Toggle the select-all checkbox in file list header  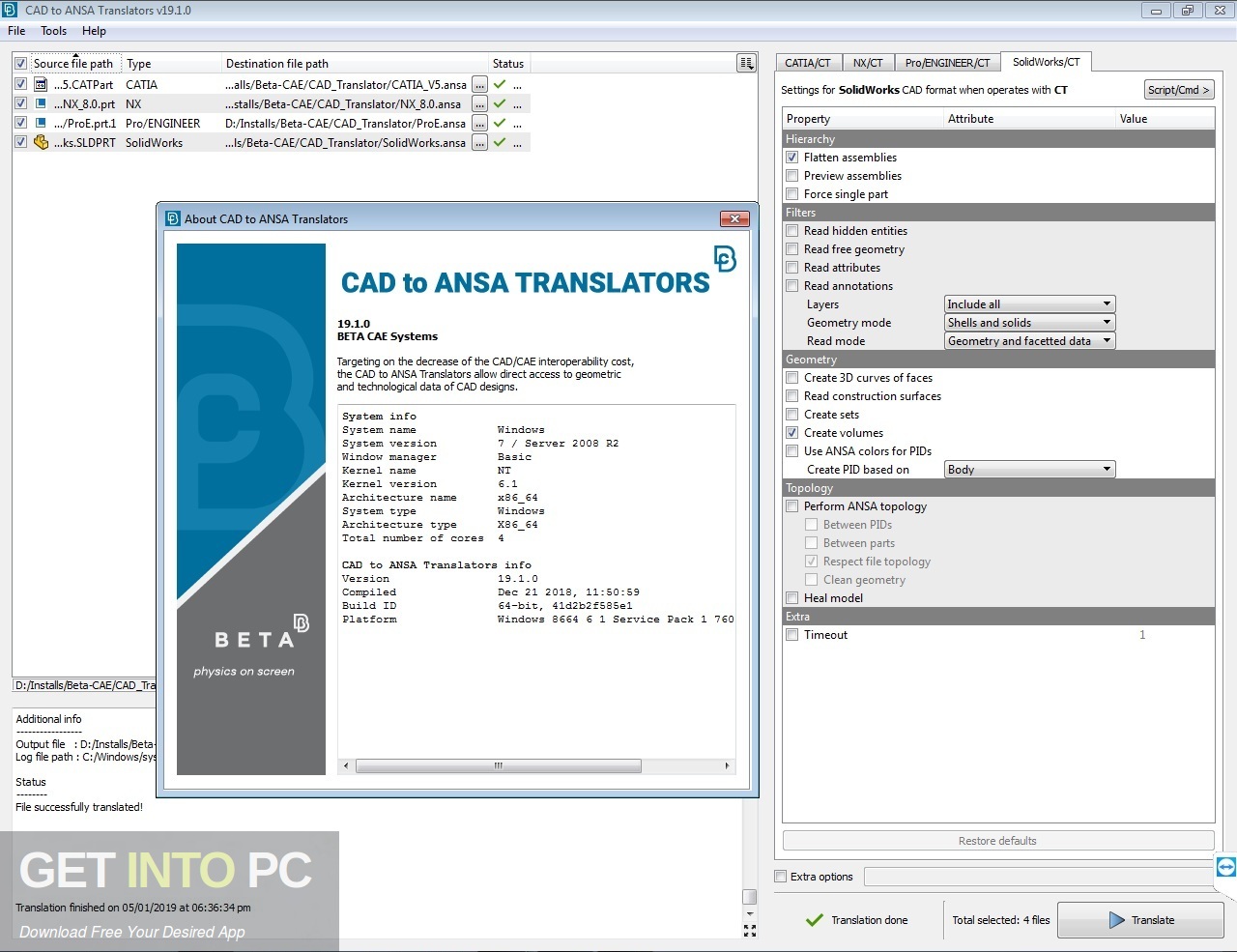tap(20, 64)
